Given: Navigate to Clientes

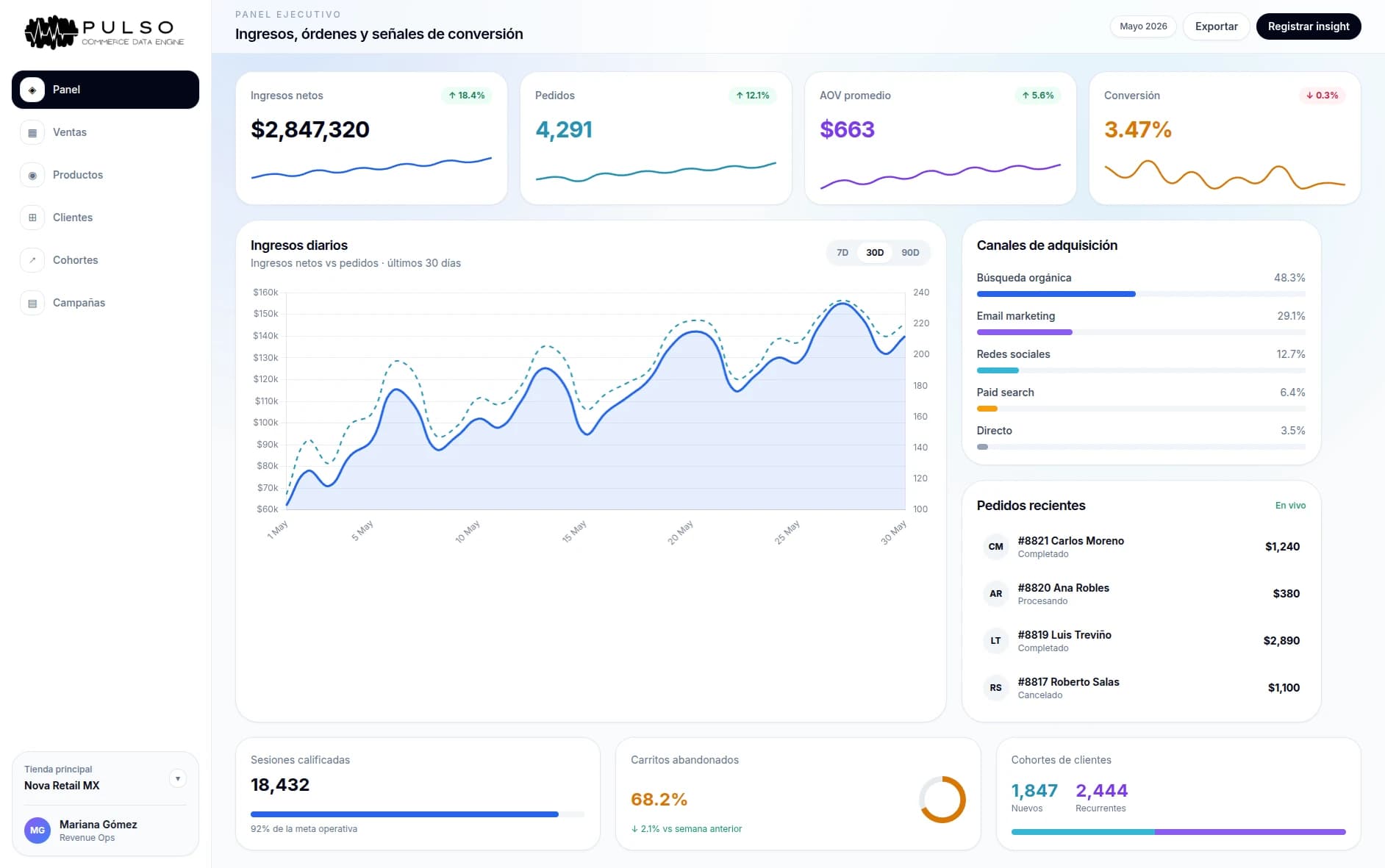Looking at the screenshot, I should (x=105, y=218).
